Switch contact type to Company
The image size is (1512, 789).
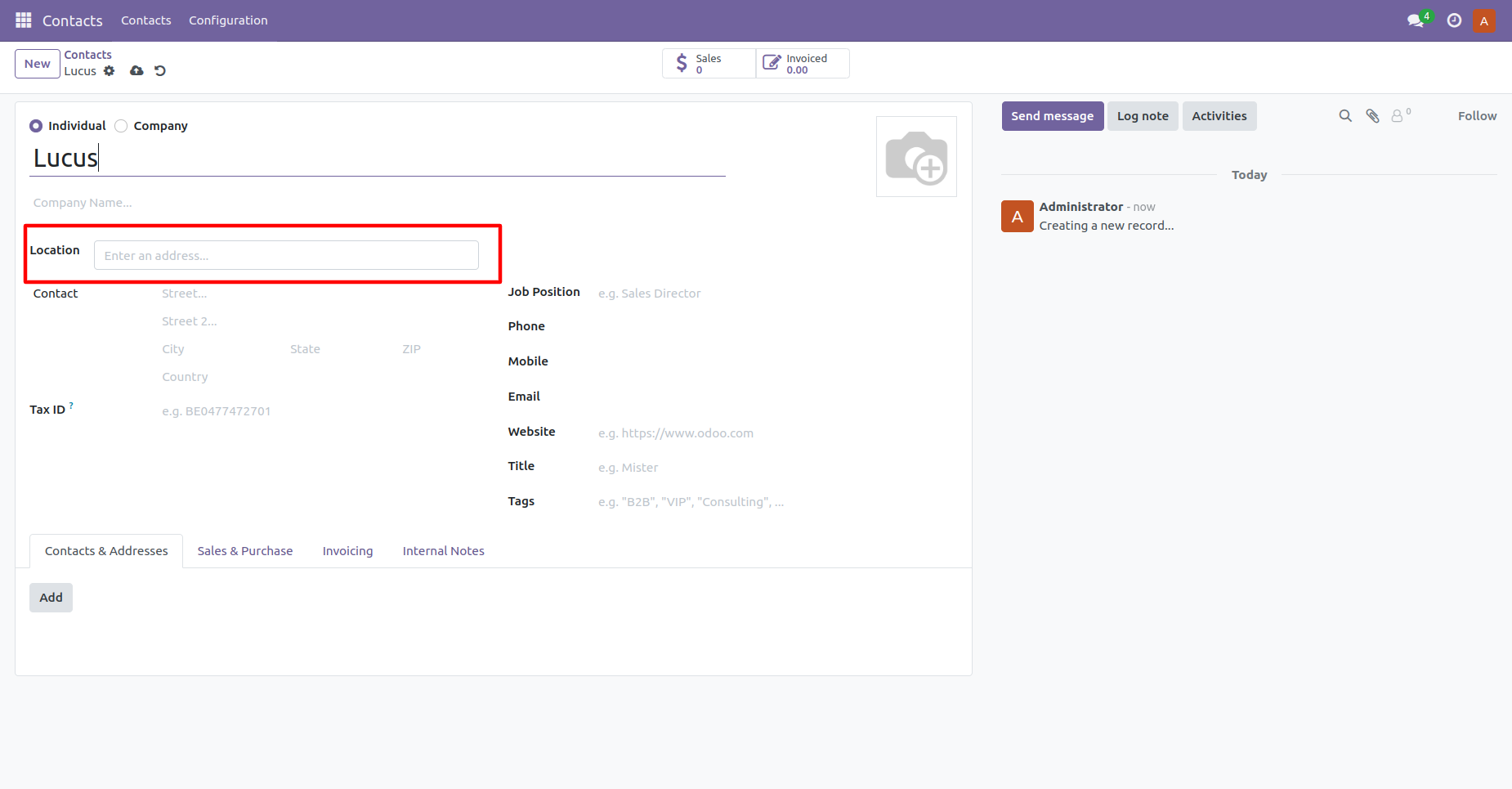120,125
